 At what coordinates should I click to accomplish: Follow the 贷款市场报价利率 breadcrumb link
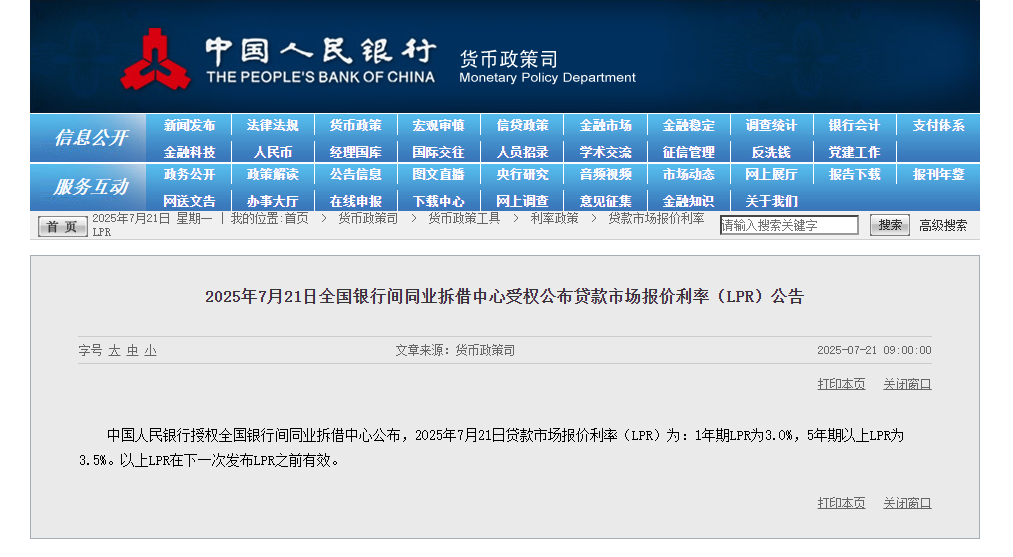[x=656, y=218]
